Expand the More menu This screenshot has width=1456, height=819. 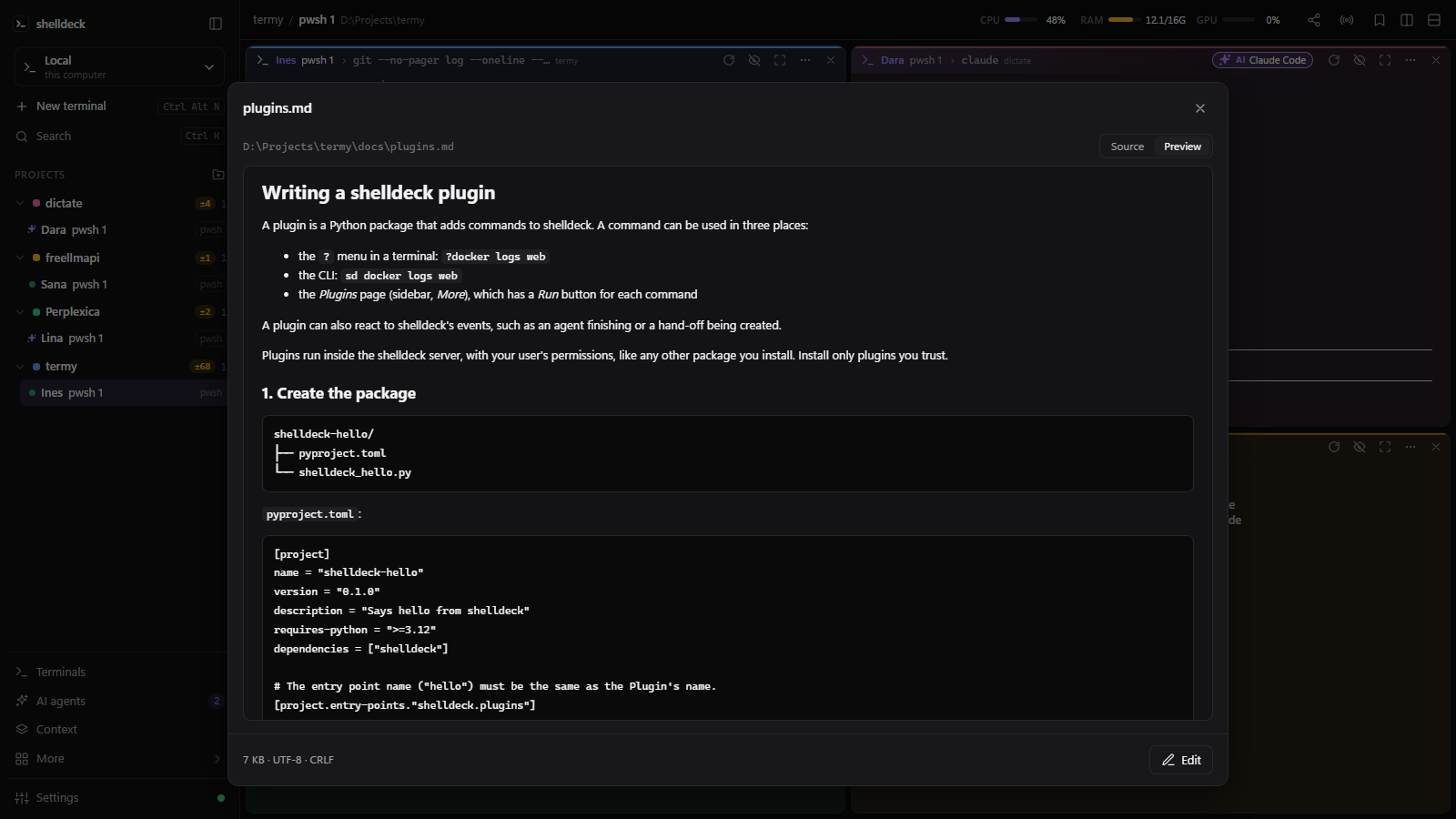[x=119, y=759]
